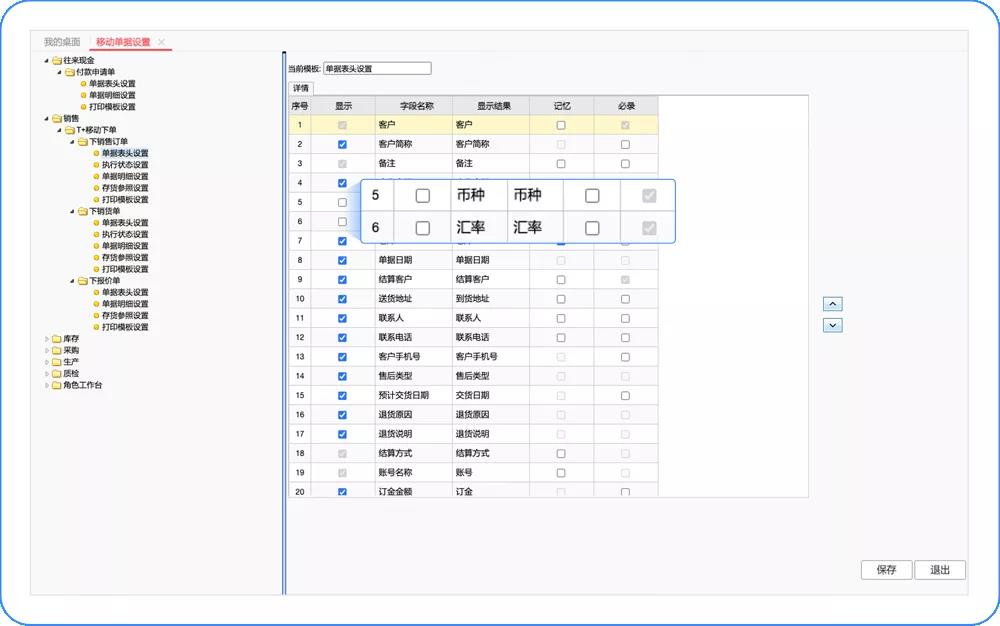The image size is (1000, 626).
Task: Select the 详情 tab
Action: pyautogui.click(x=300, y=88)
